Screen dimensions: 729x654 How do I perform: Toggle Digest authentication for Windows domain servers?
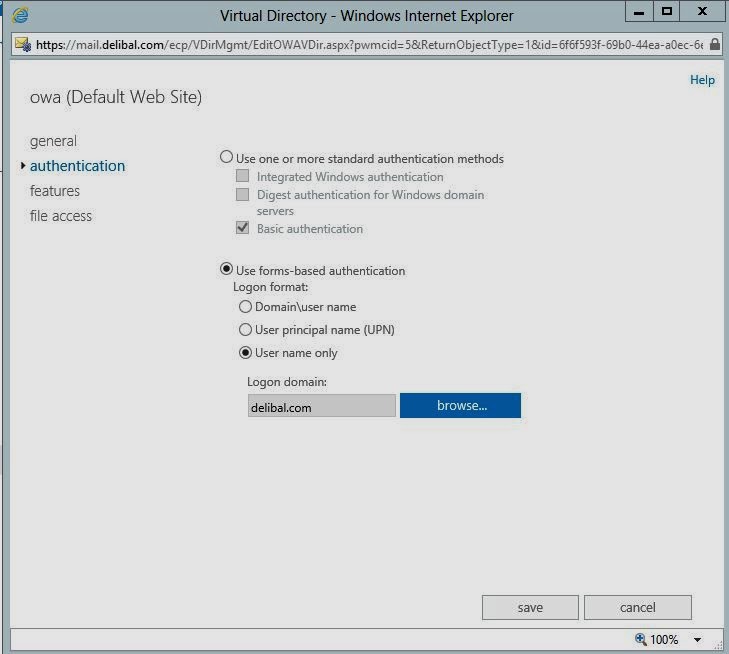point(242,195)
